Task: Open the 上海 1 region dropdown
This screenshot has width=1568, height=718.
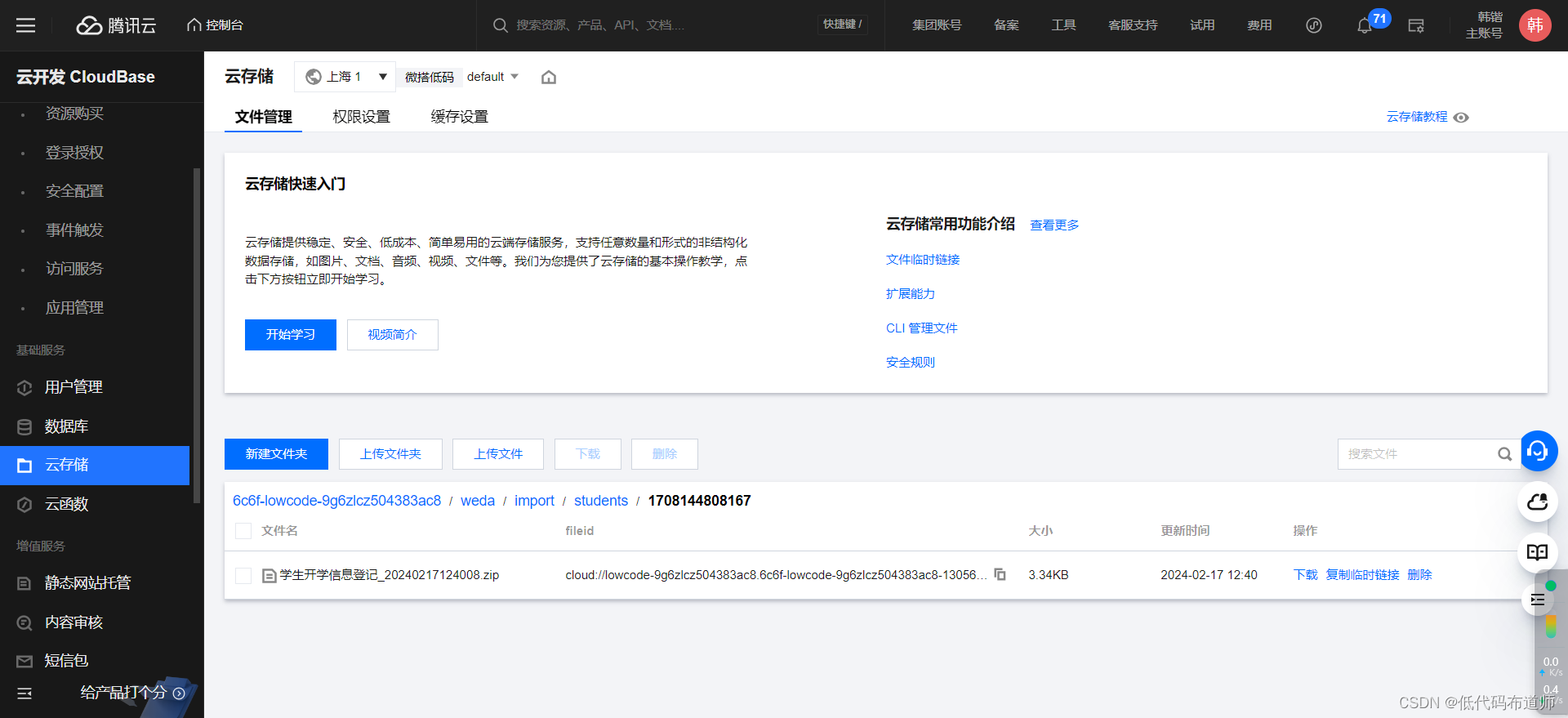Action: click(x=345, y=77)
